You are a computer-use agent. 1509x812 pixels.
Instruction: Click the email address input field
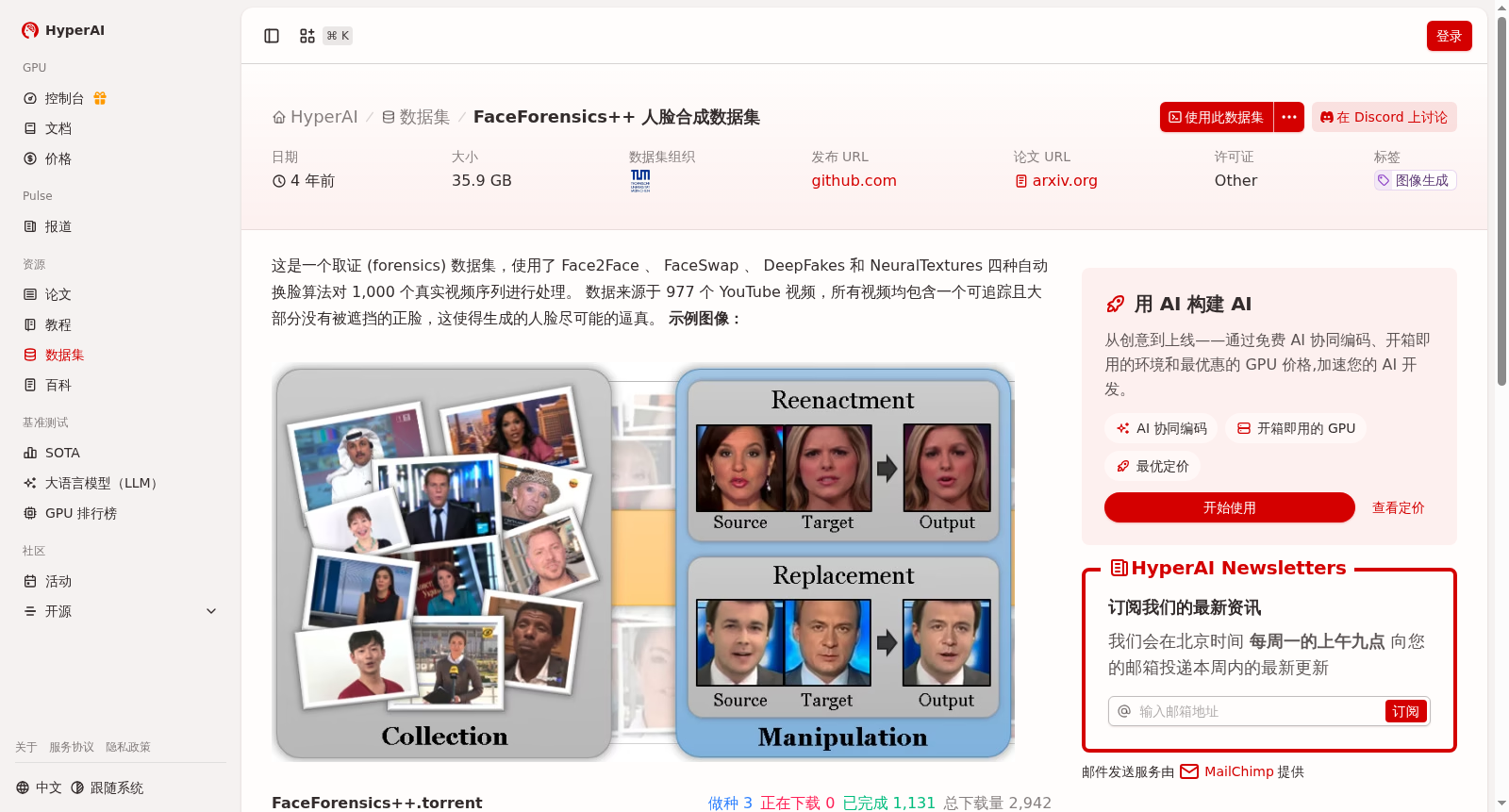pyautogui.click(x=1257, y=711)
